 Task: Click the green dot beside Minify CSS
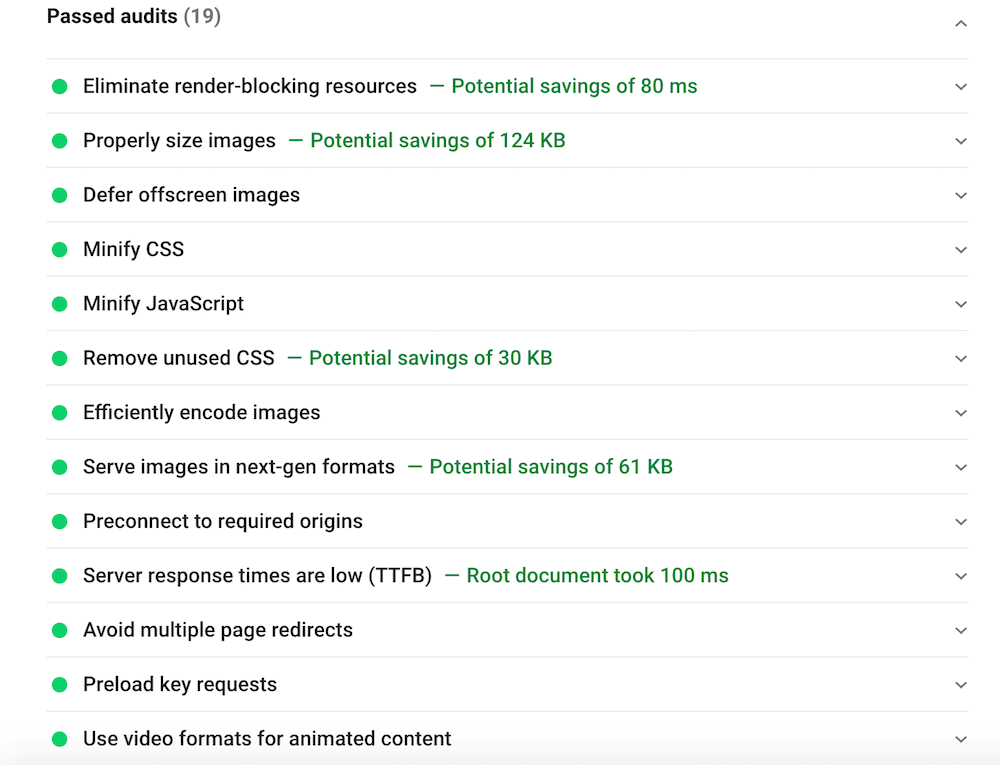click(x=60, y=250)
